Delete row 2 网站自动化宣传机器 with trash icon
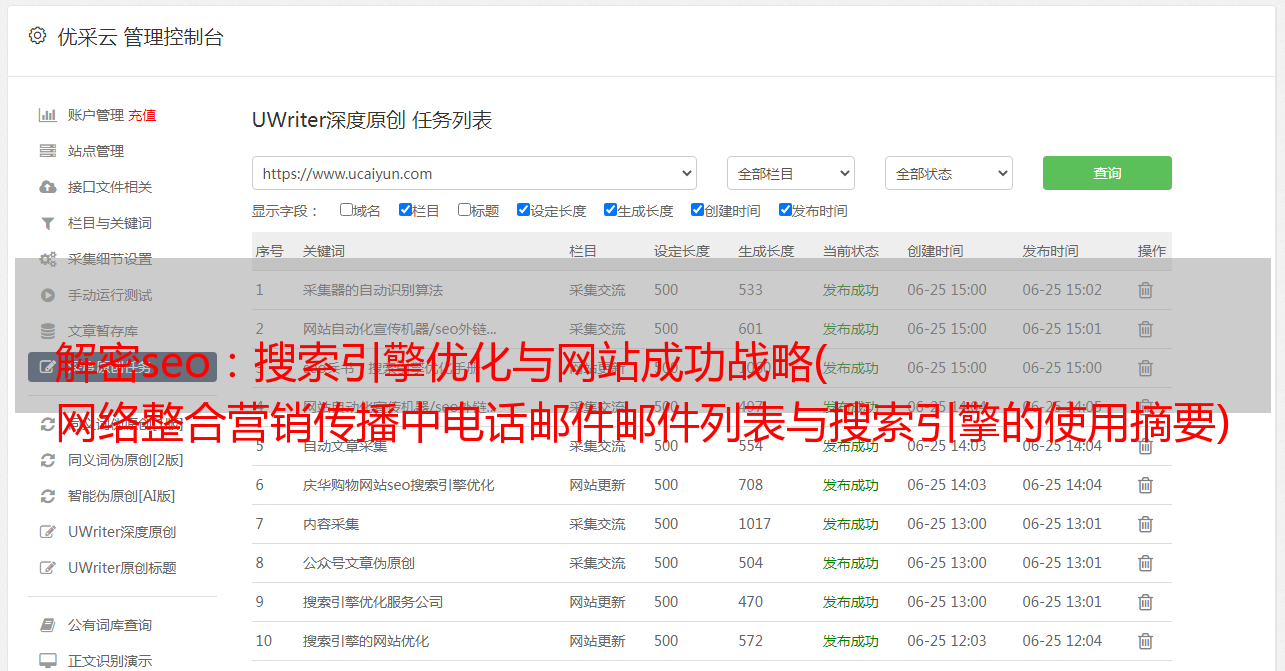 coord(1145,329)
